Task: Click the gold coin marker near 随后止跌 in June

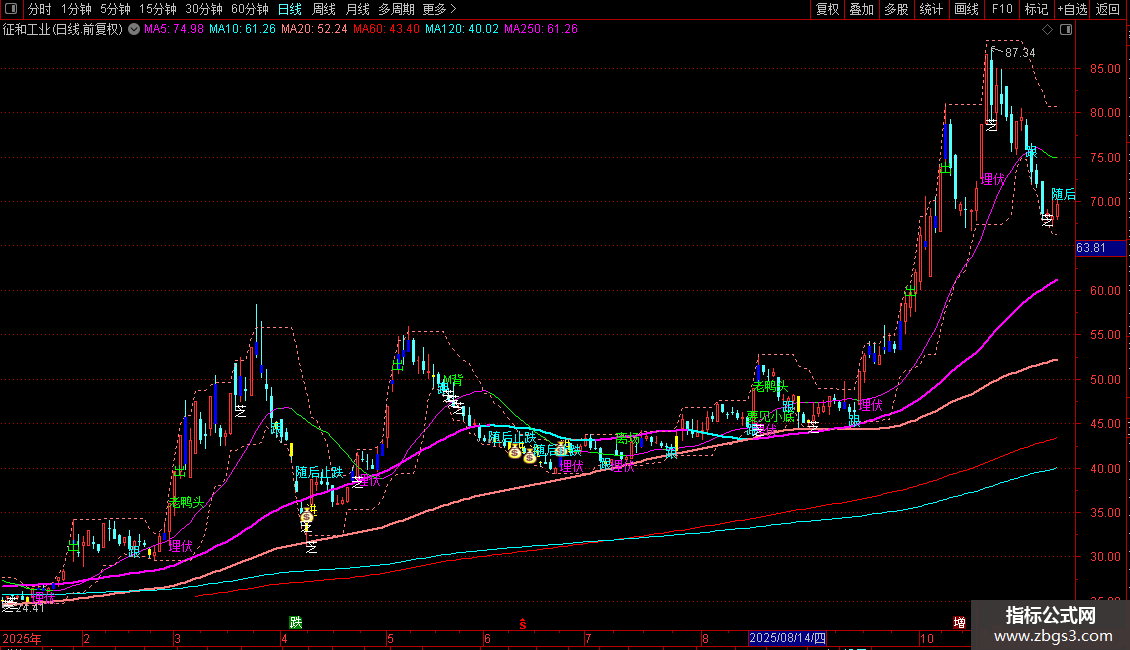Action: point(514,453)
